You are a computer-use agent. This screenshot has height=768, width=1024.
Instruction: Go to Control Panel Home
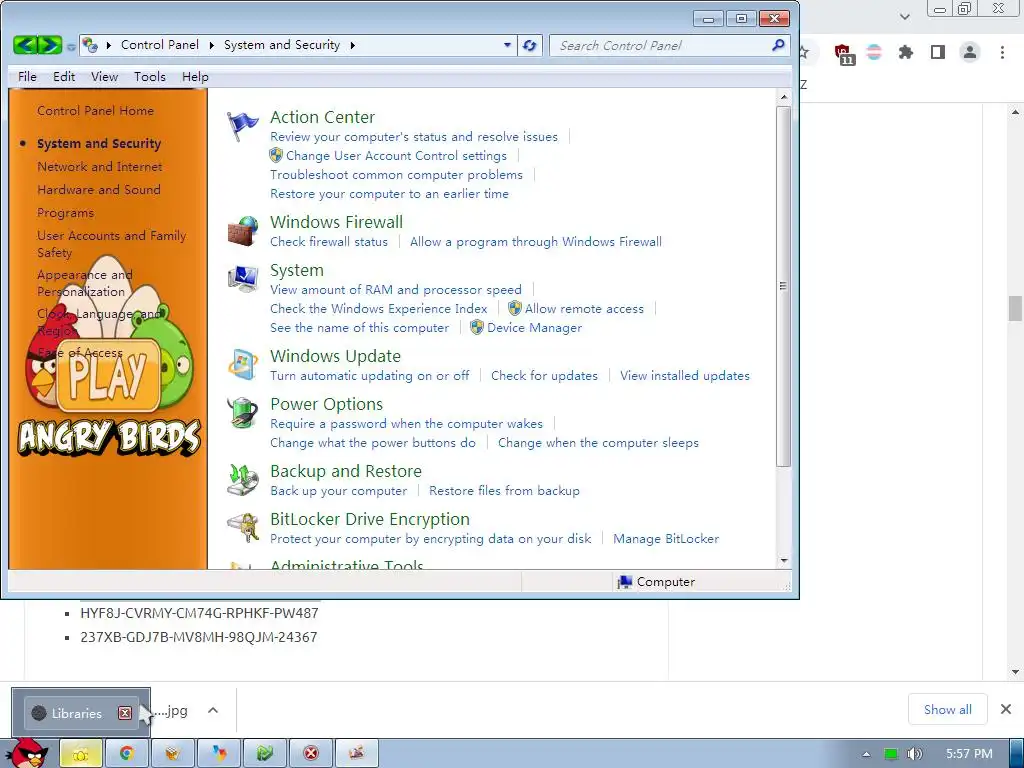(95, 110)
